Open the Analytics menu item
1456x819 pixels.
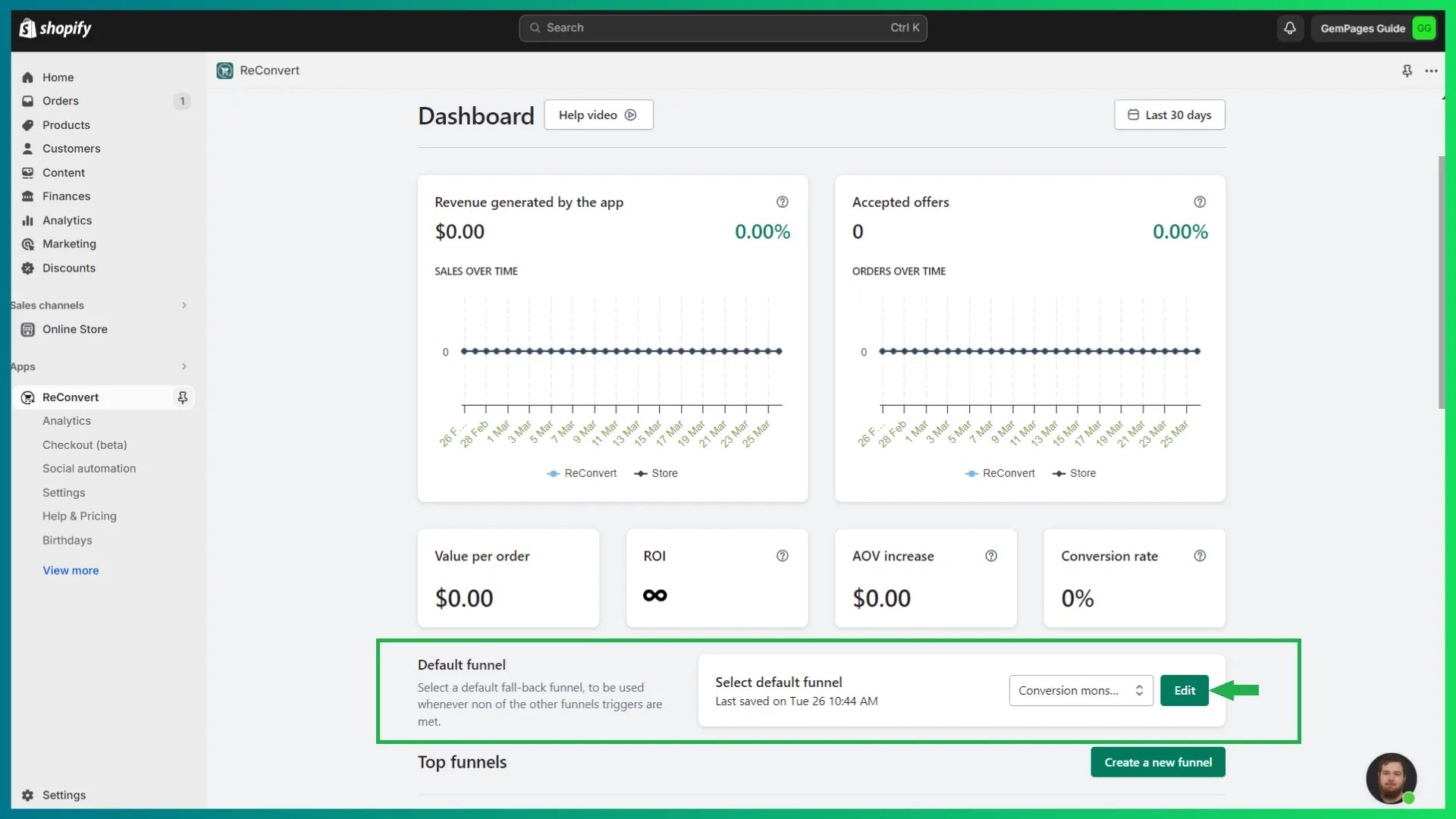tap(67, 219)
